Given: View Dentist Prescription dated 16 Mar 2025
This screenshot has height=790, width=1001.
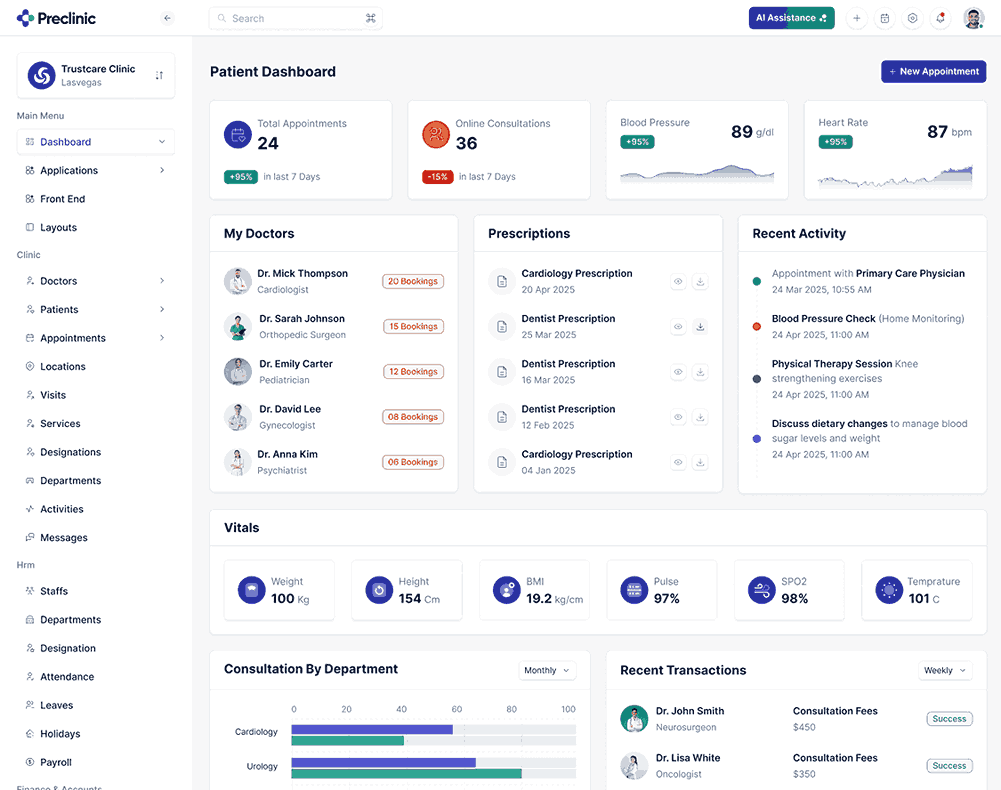Looking at the screenshot, I should (678, 372).
